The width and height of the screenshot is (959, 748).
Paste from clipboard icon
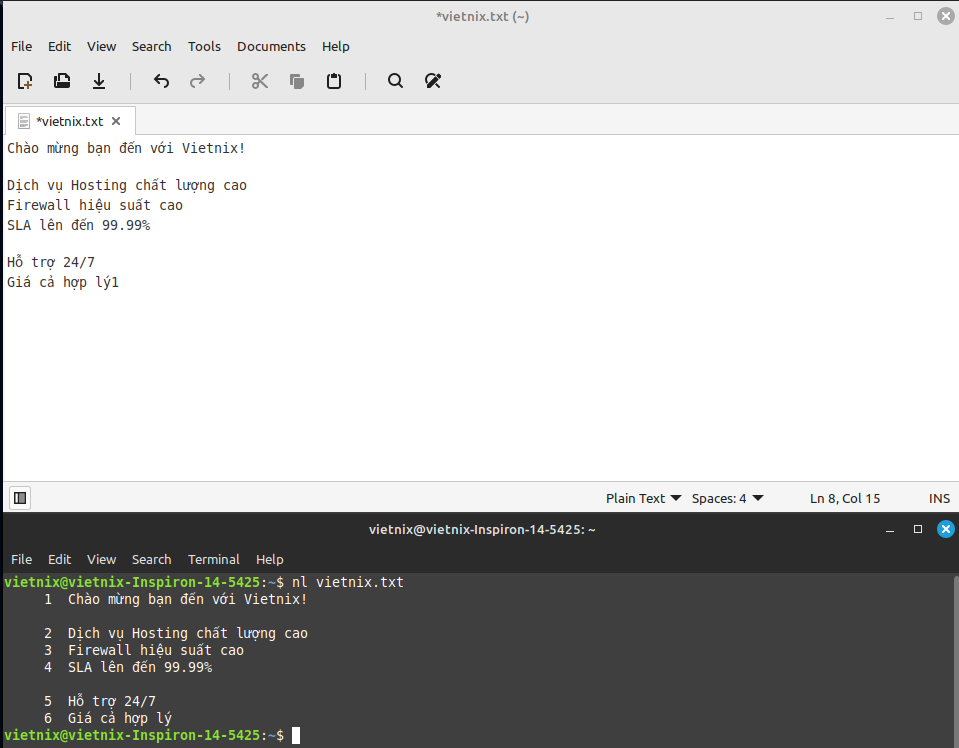pos(334,81)
